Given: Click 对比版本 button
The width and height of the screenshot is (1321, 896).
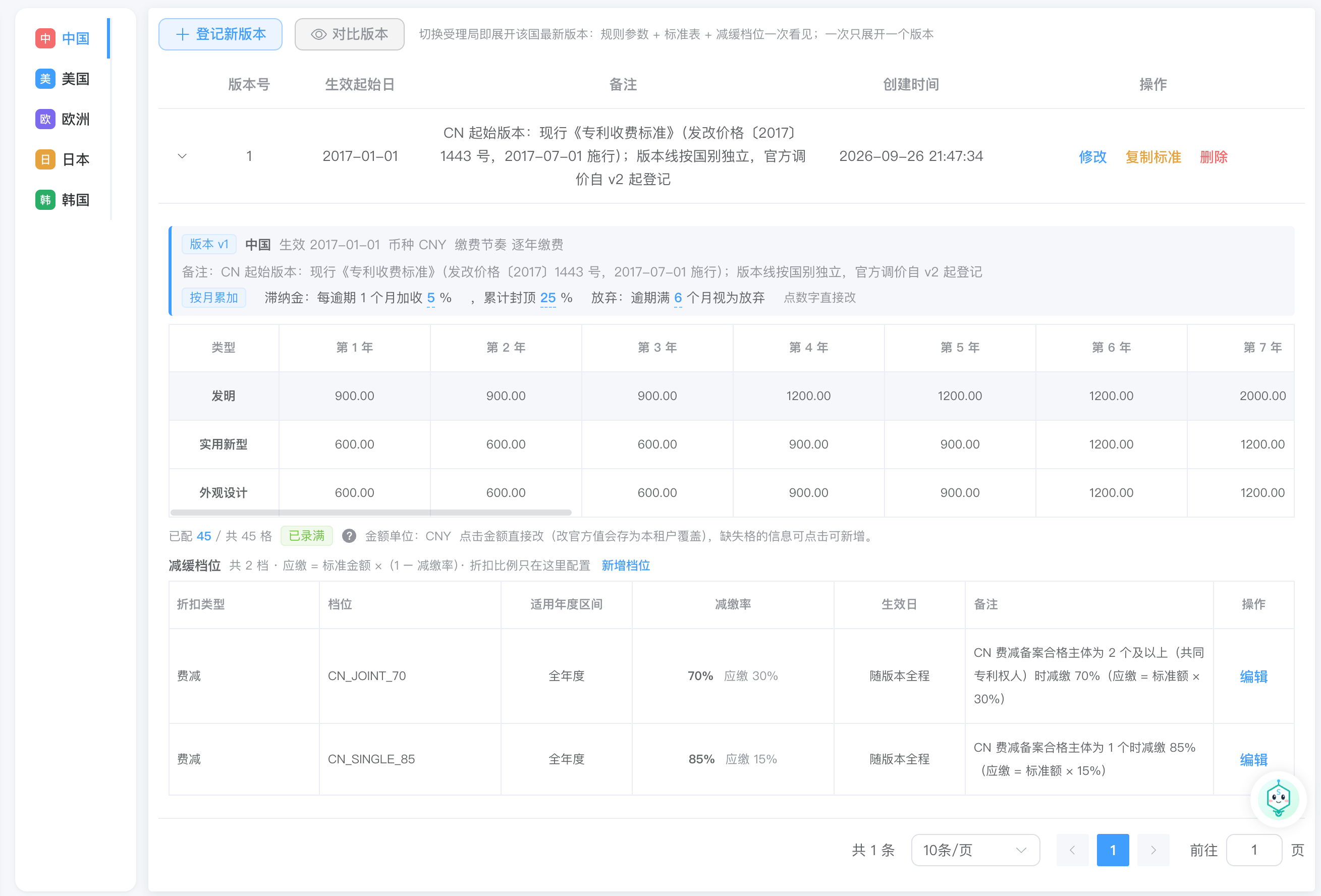Looking at the screenshot, I should point(350,34).
